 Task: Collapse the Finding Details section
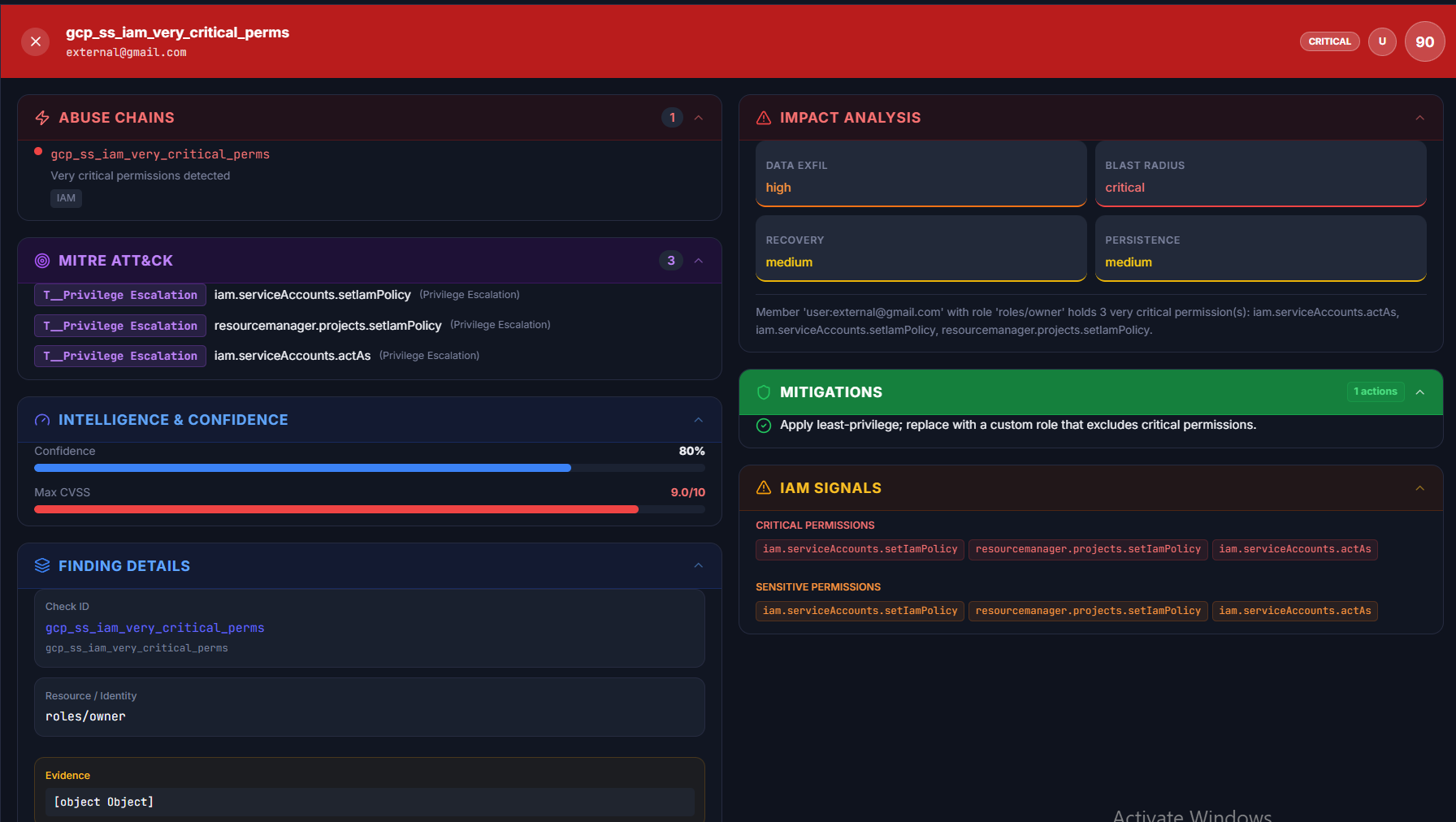pyautogui.click(x=699, y=565)
